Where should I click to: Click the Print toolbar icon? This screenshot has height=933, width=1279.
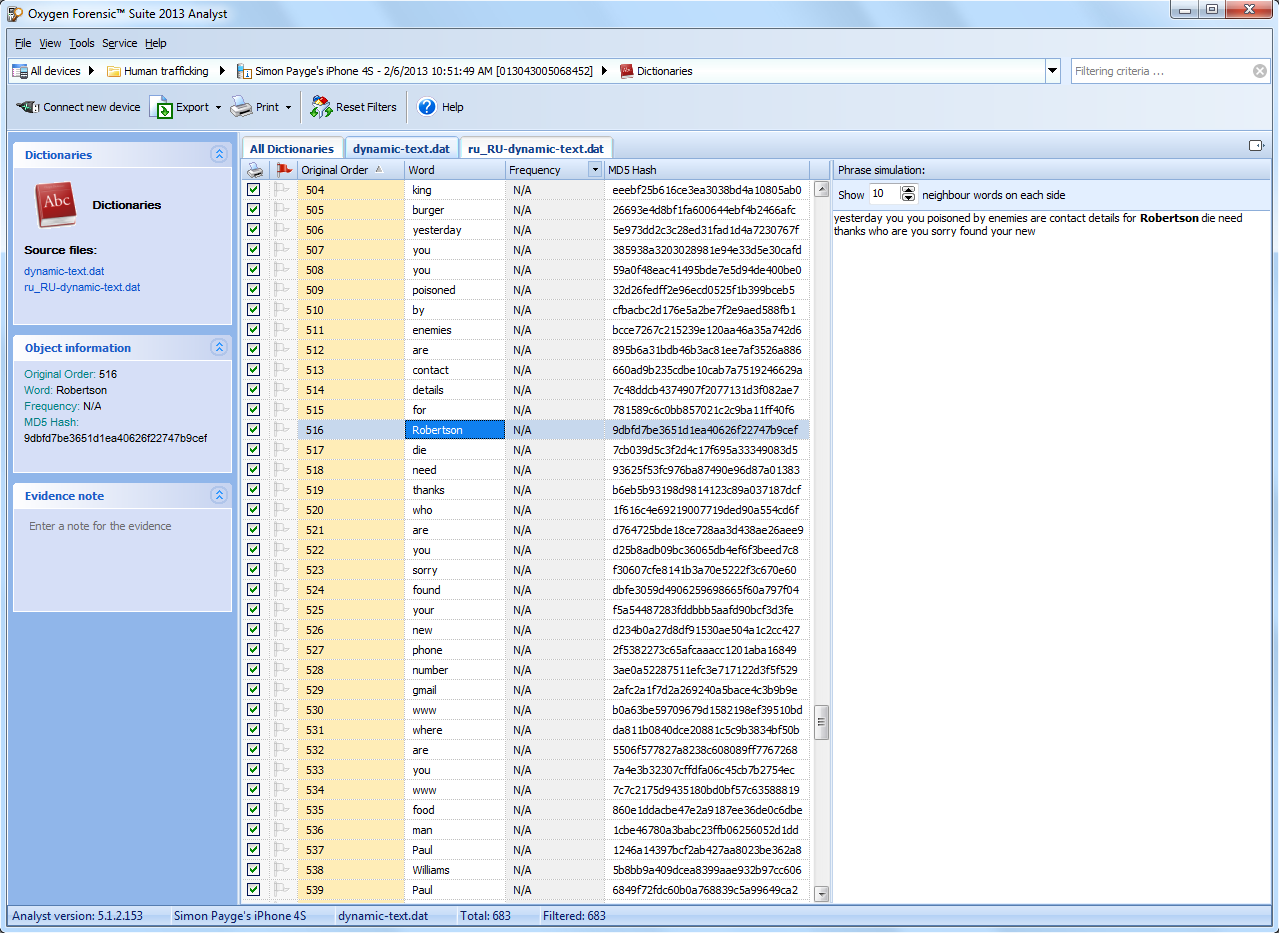[x=241, y=107]
